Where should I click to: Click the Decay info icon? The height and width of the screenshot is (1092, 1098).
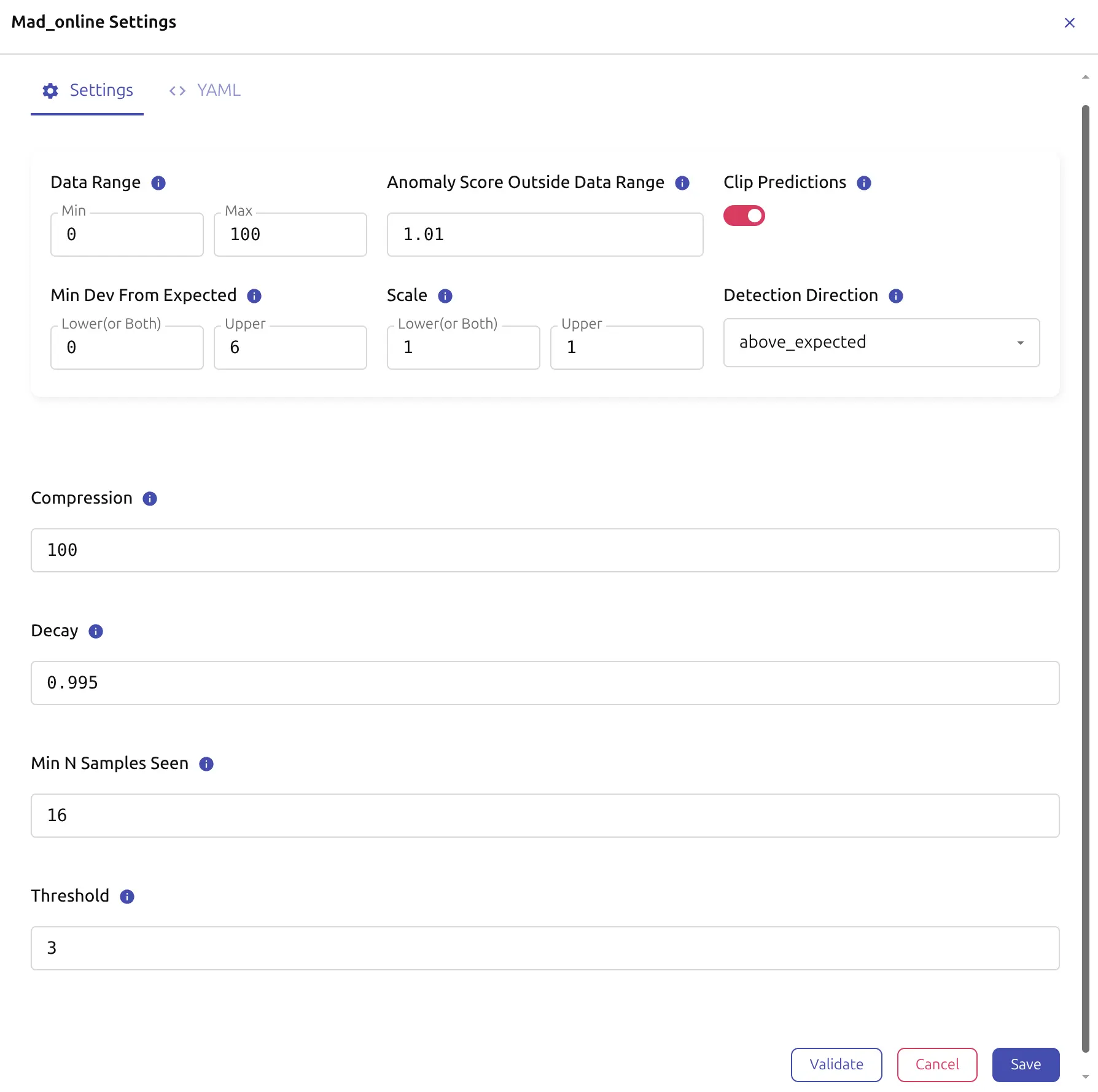(x=95, y=631)
